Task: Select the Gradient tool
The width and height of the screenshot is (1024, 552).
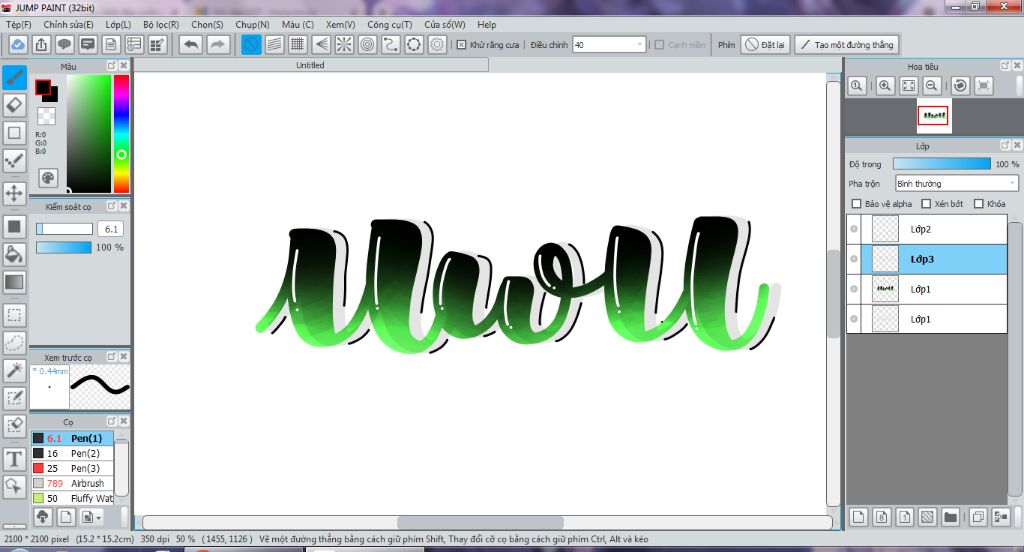Action: point(14,282)
